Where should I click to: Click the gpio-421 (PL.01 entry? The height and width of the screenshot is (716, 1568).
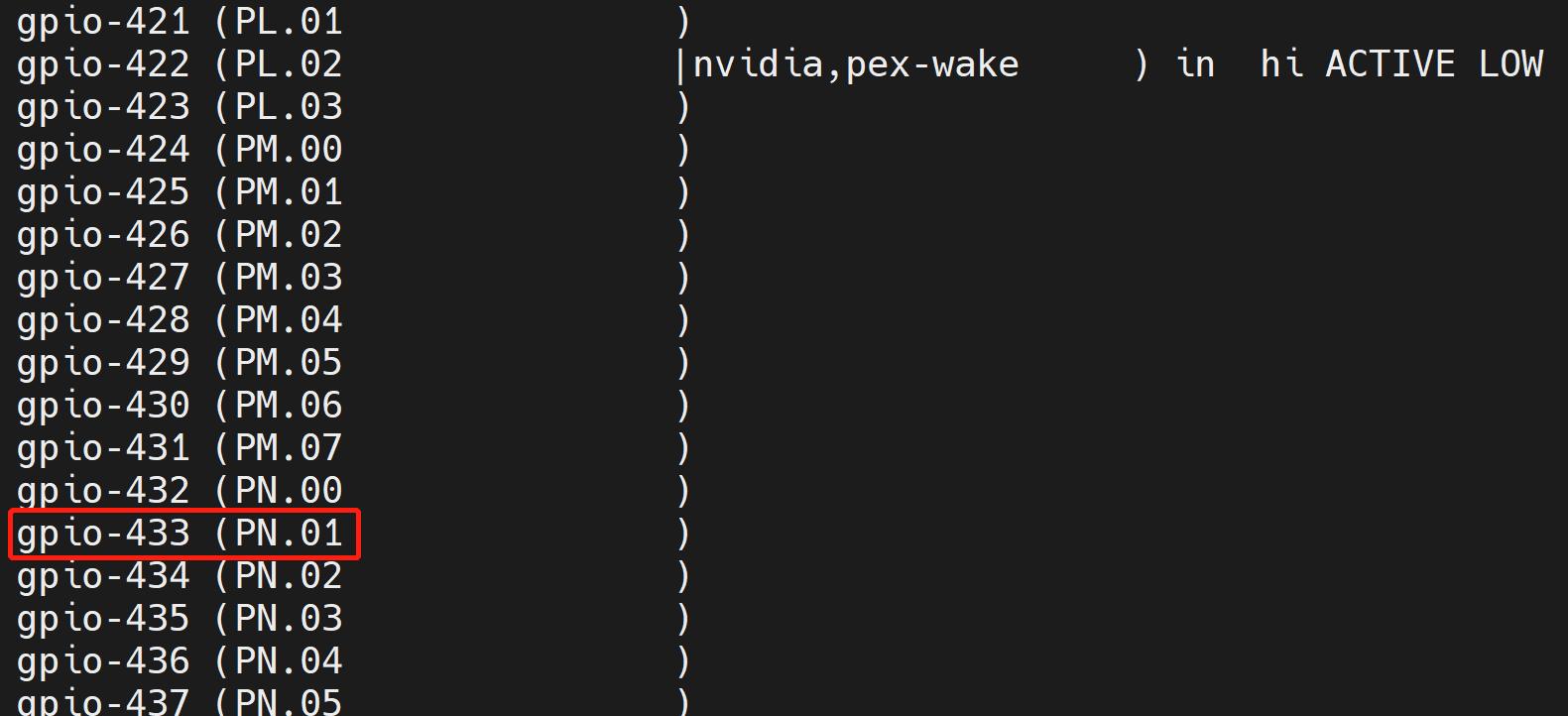180,23
